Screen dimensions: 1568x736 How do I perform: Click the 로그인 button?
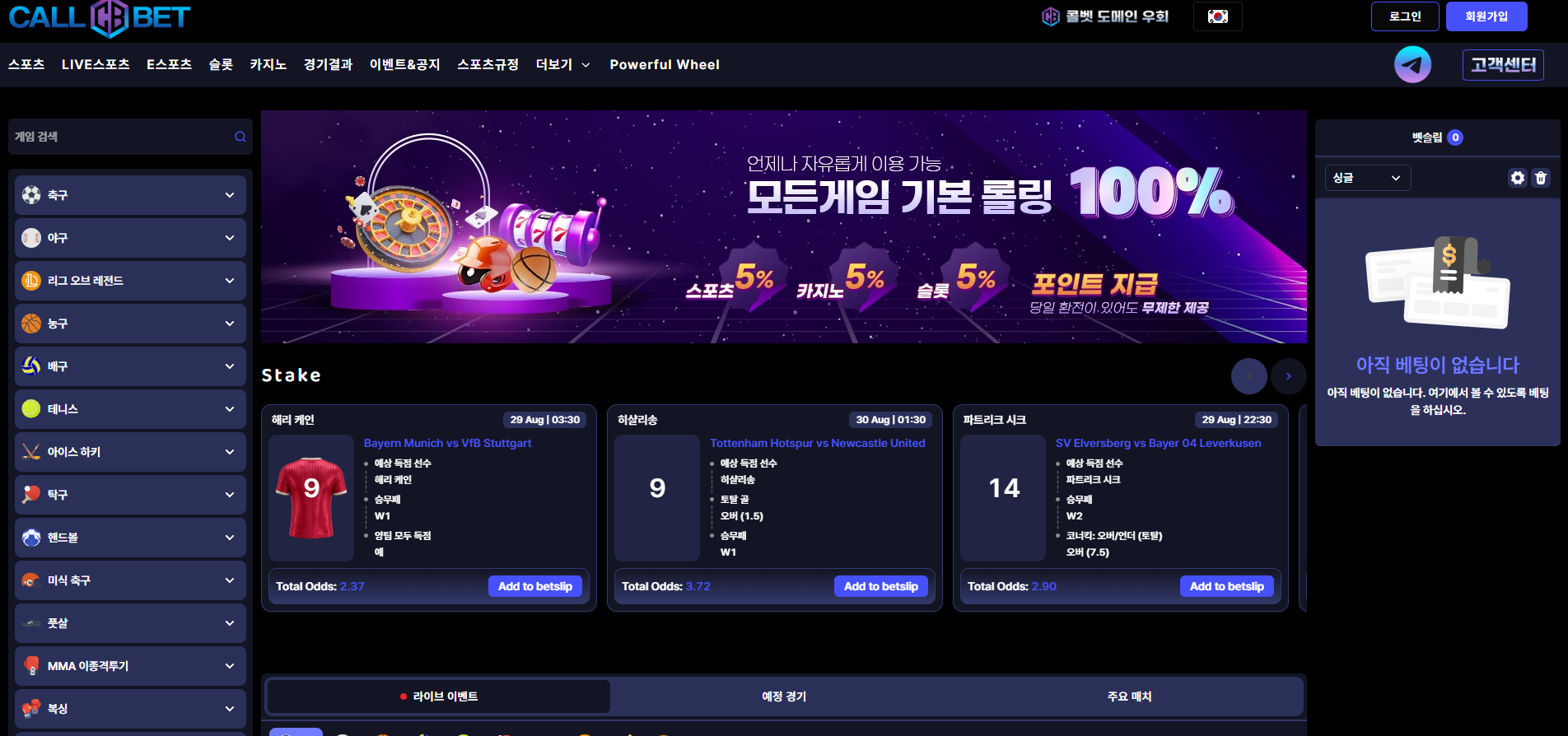click(x=1405, y=16)
